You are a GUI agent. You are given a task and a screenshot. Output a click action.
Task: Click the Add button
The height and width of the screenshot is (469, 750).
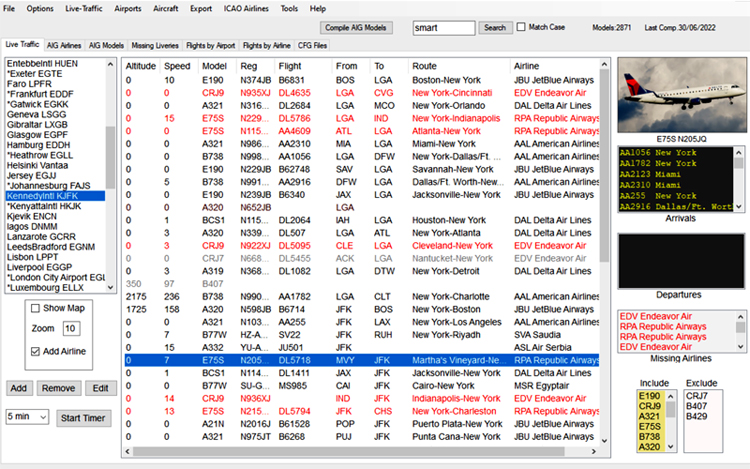(x=19, y=388)
